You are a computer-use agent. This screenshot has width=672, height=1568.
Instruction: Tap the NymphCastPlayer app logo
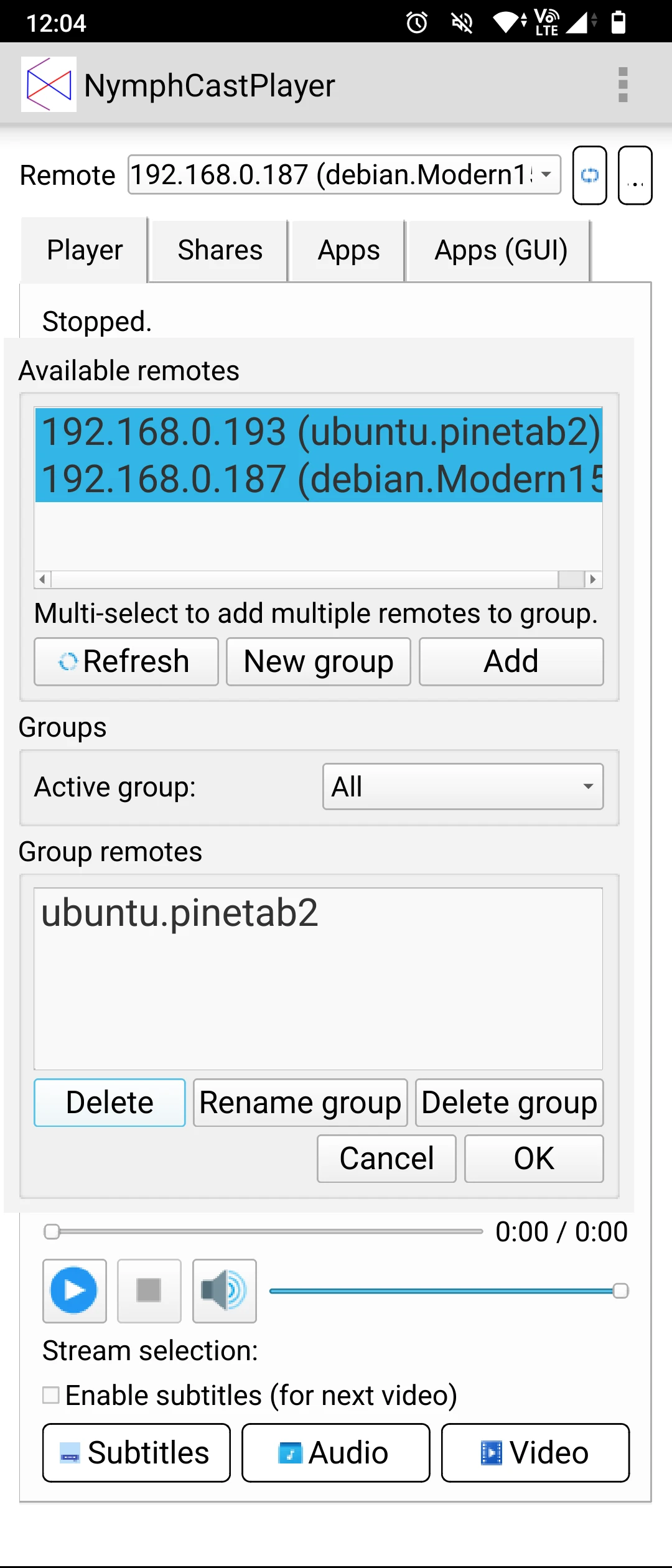[x=49, y=85]
